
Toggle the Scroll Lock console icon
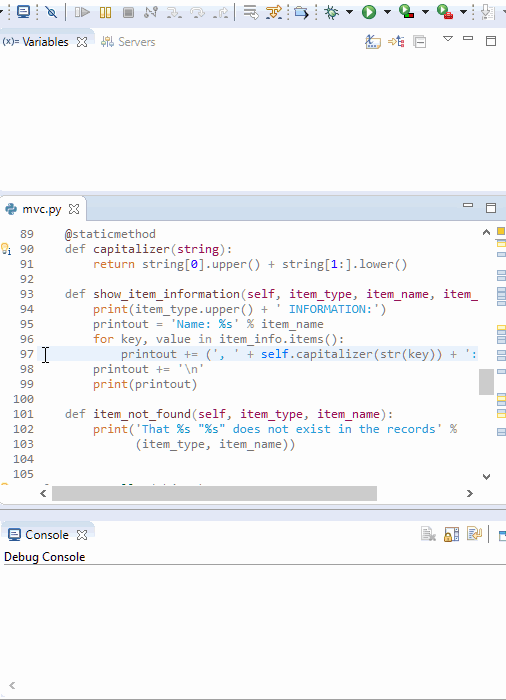coord(452,534)
